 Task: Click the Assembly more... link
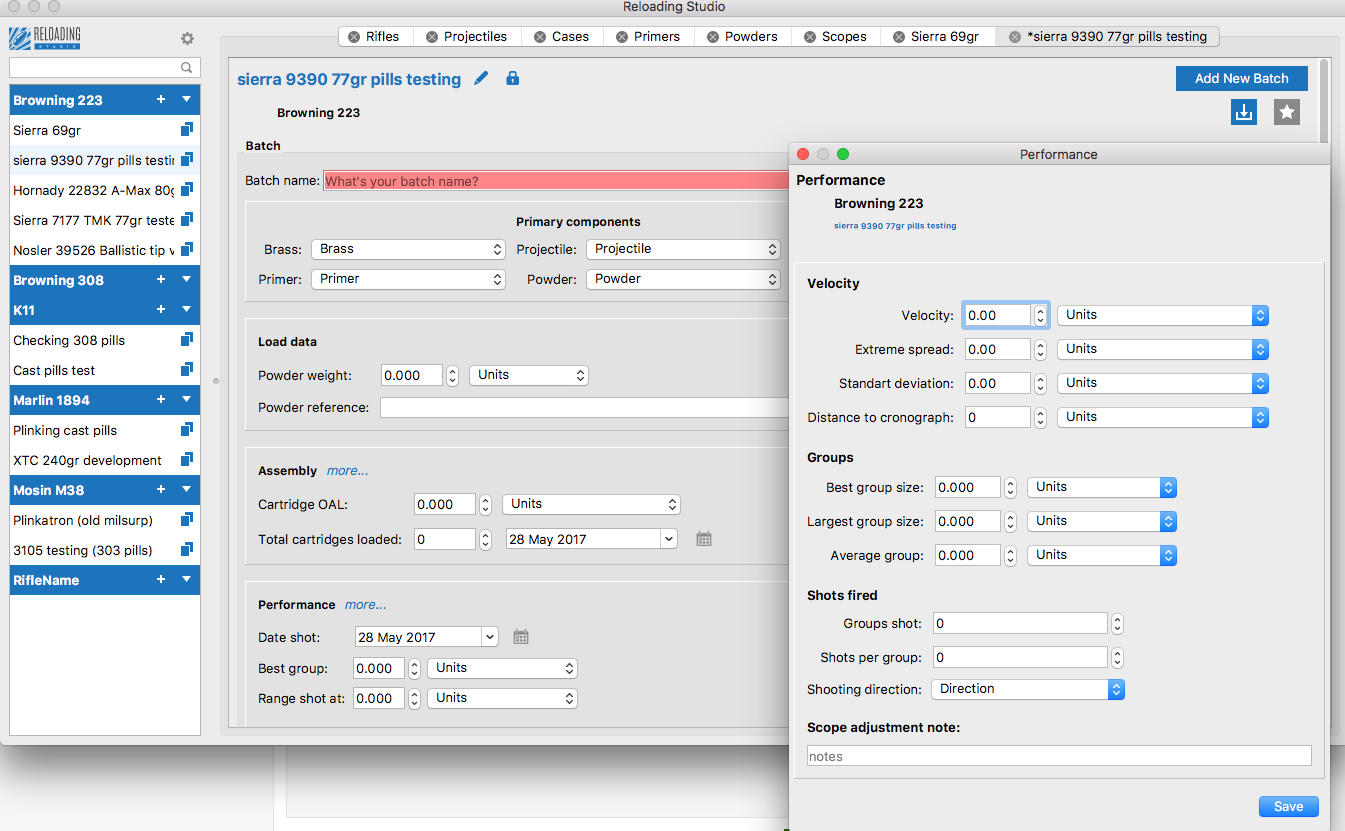pyautogui.click(x=347, y=471)
